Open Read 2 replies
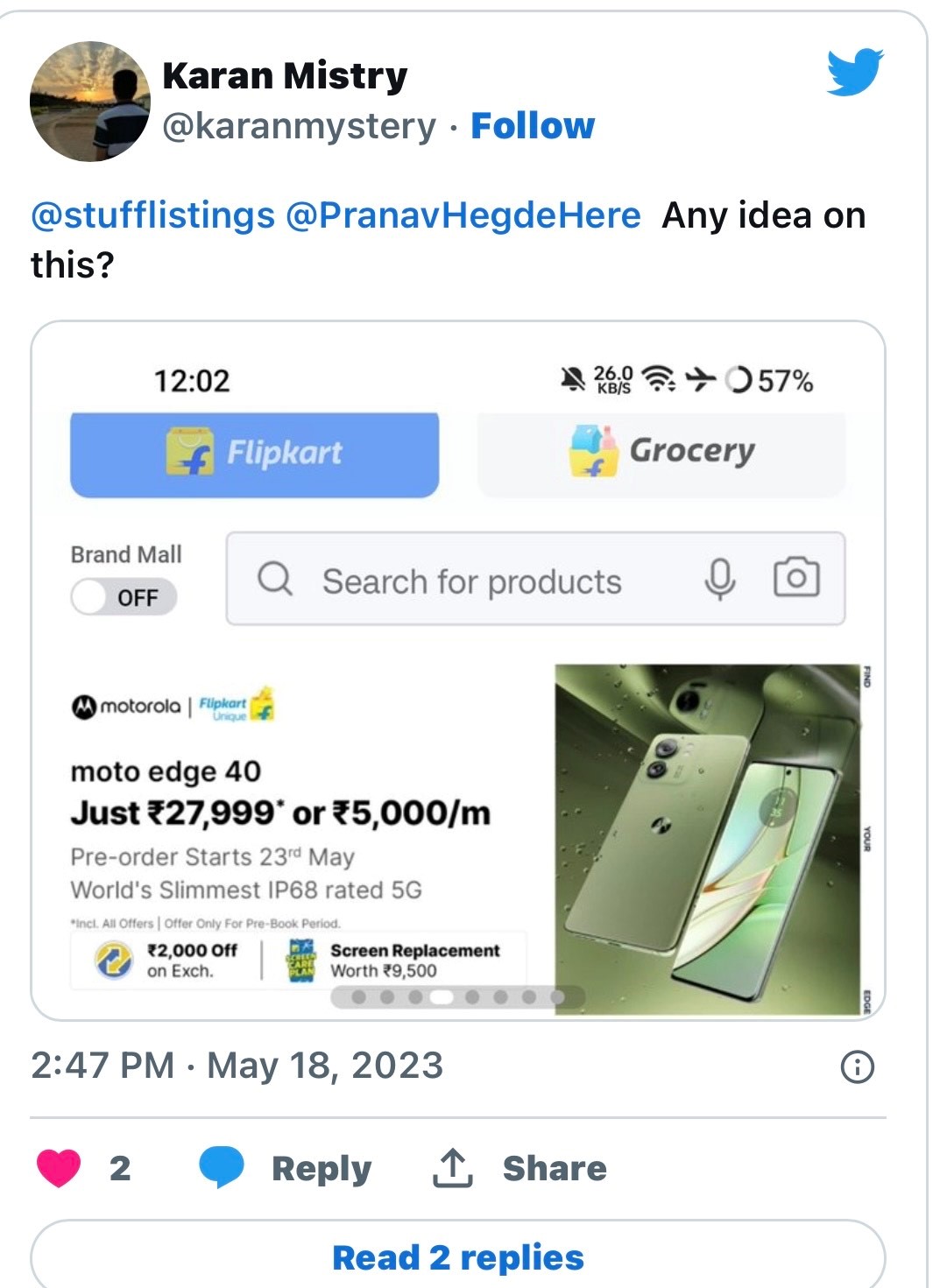This screenshot has height=1288, width=947. pyautogui.click(x=457, y=1257)
